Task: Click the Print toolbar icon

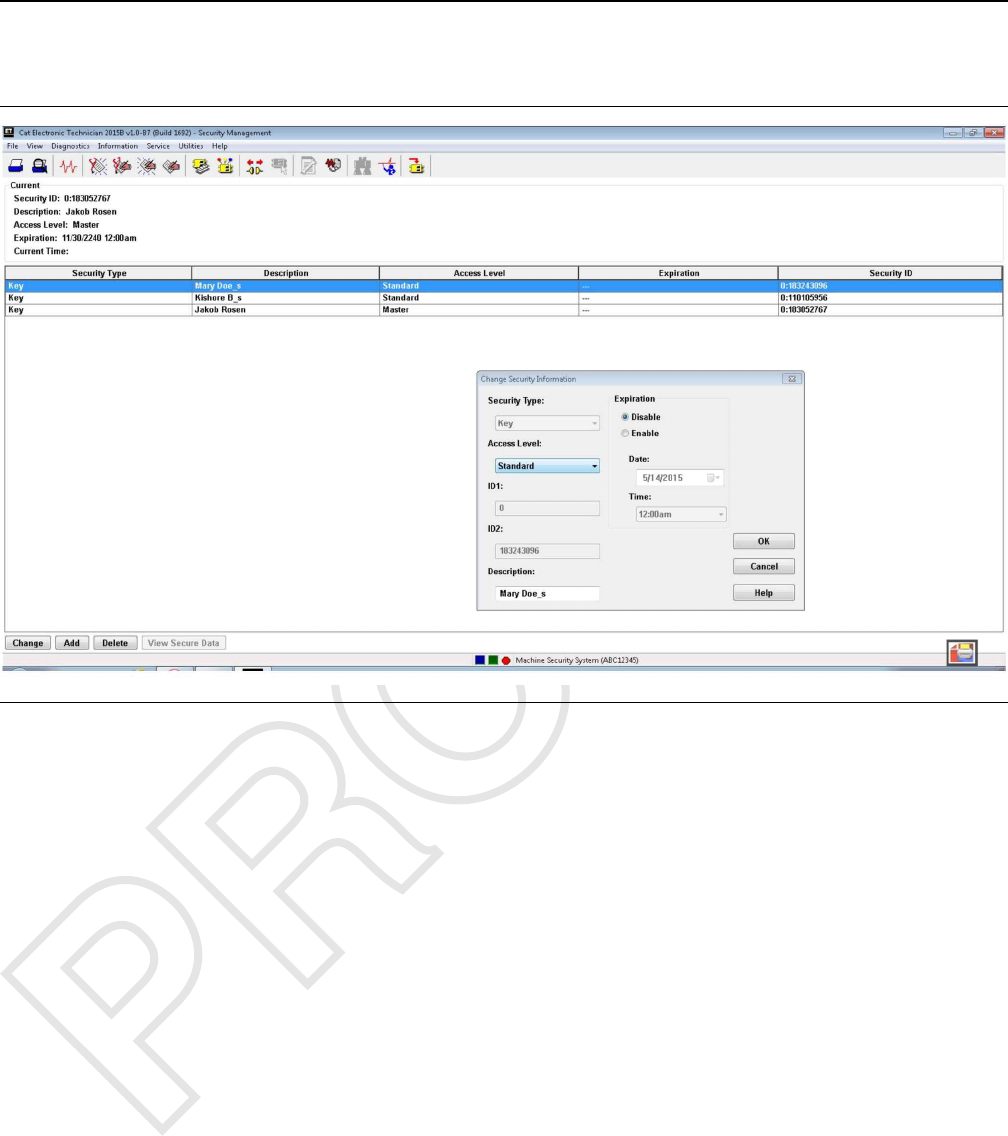Action: (15, 167)
